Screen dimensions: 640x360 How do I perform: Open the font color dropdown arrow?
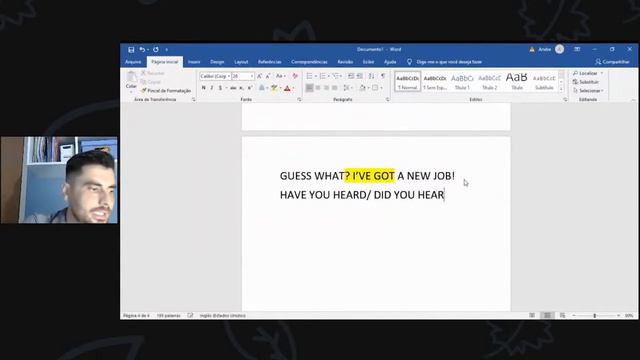(293, 88)
